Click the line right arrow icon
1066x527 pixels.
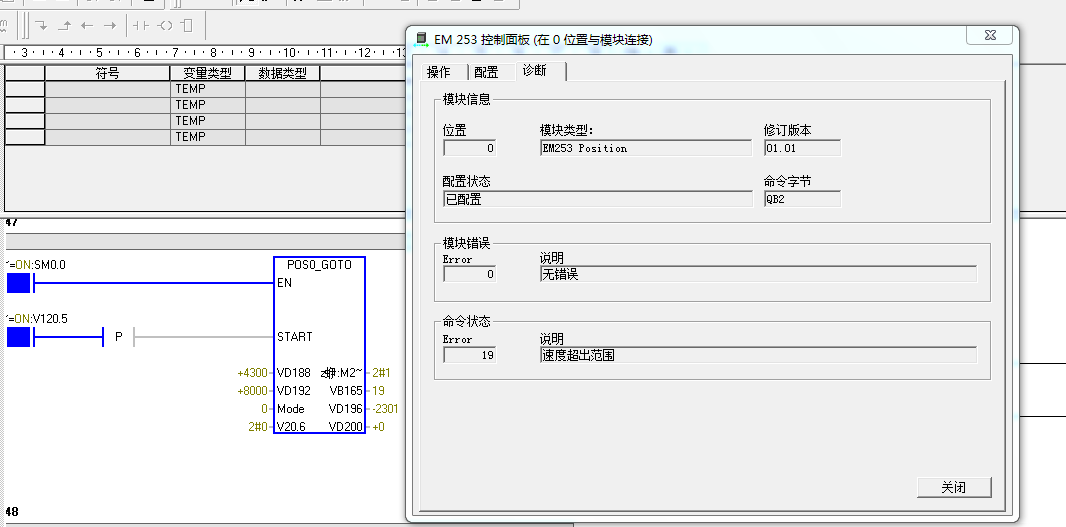(x=110, y=25)
